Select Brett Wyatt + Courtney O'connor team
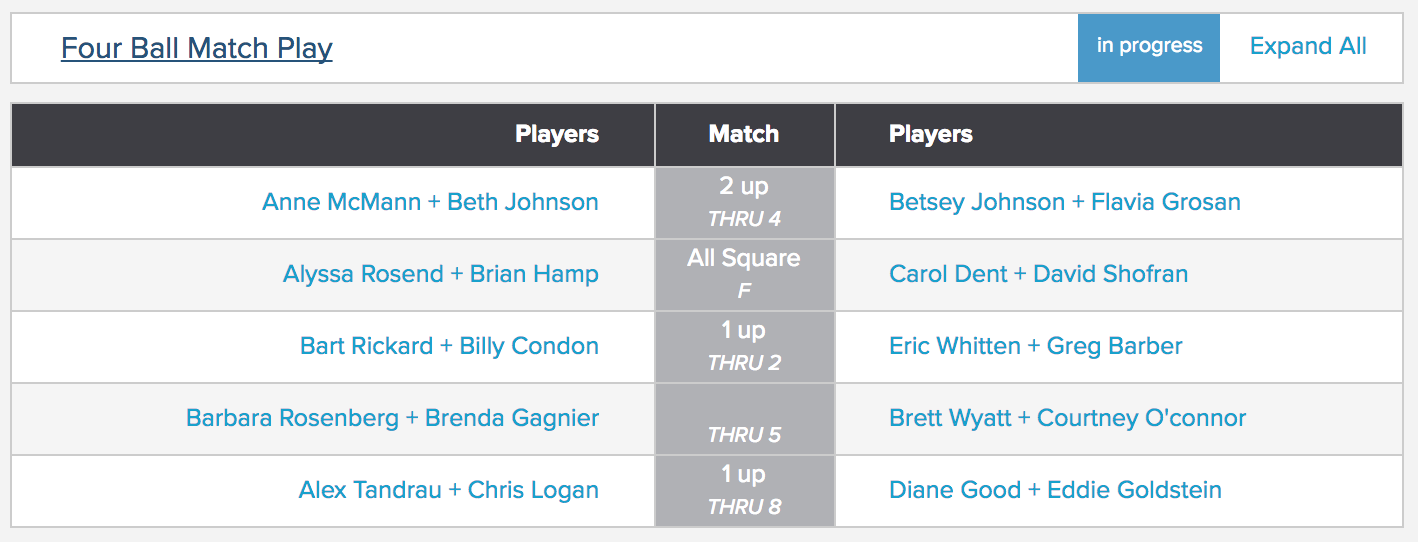1418x542 pixels. (x=1067, y=418)
